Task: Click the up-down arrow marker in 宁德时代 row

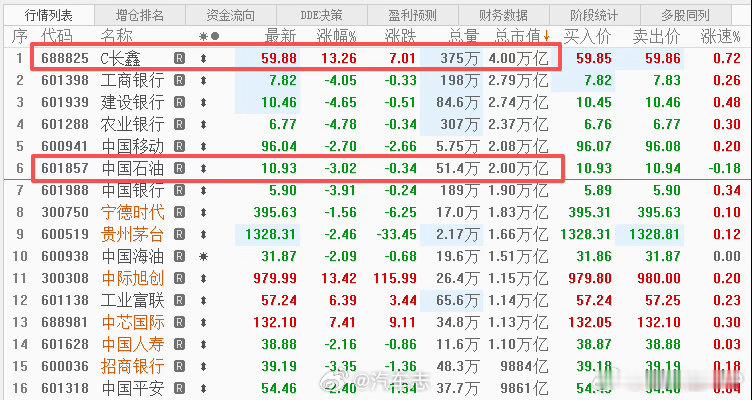Action: point(203,212)
